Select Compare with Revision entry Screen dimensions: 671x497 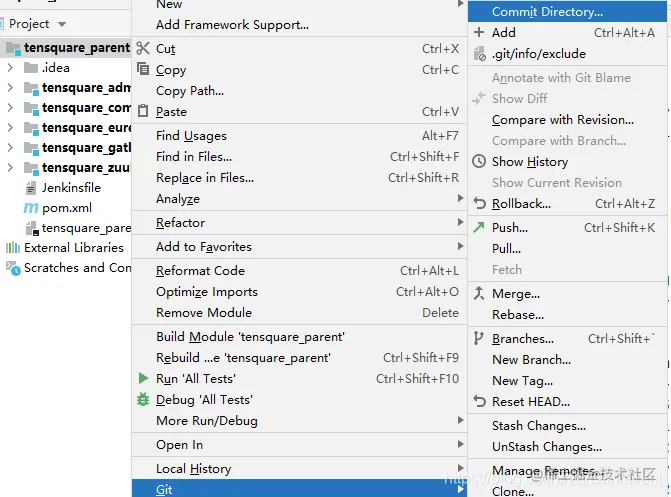[567, 119]
